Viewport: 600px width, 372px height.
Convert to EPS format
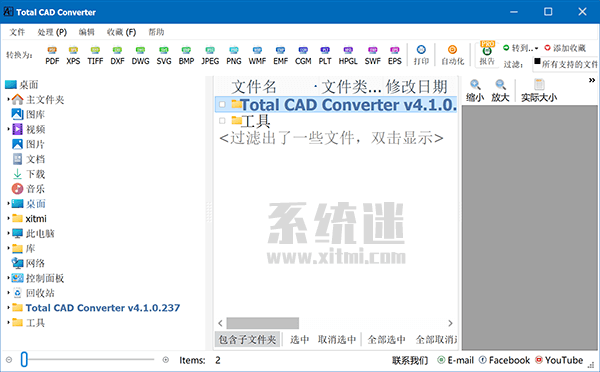pos(395,55)
